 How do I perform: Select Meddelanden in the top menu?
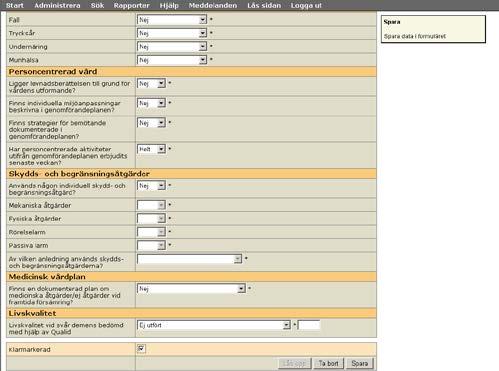point(213,6)
